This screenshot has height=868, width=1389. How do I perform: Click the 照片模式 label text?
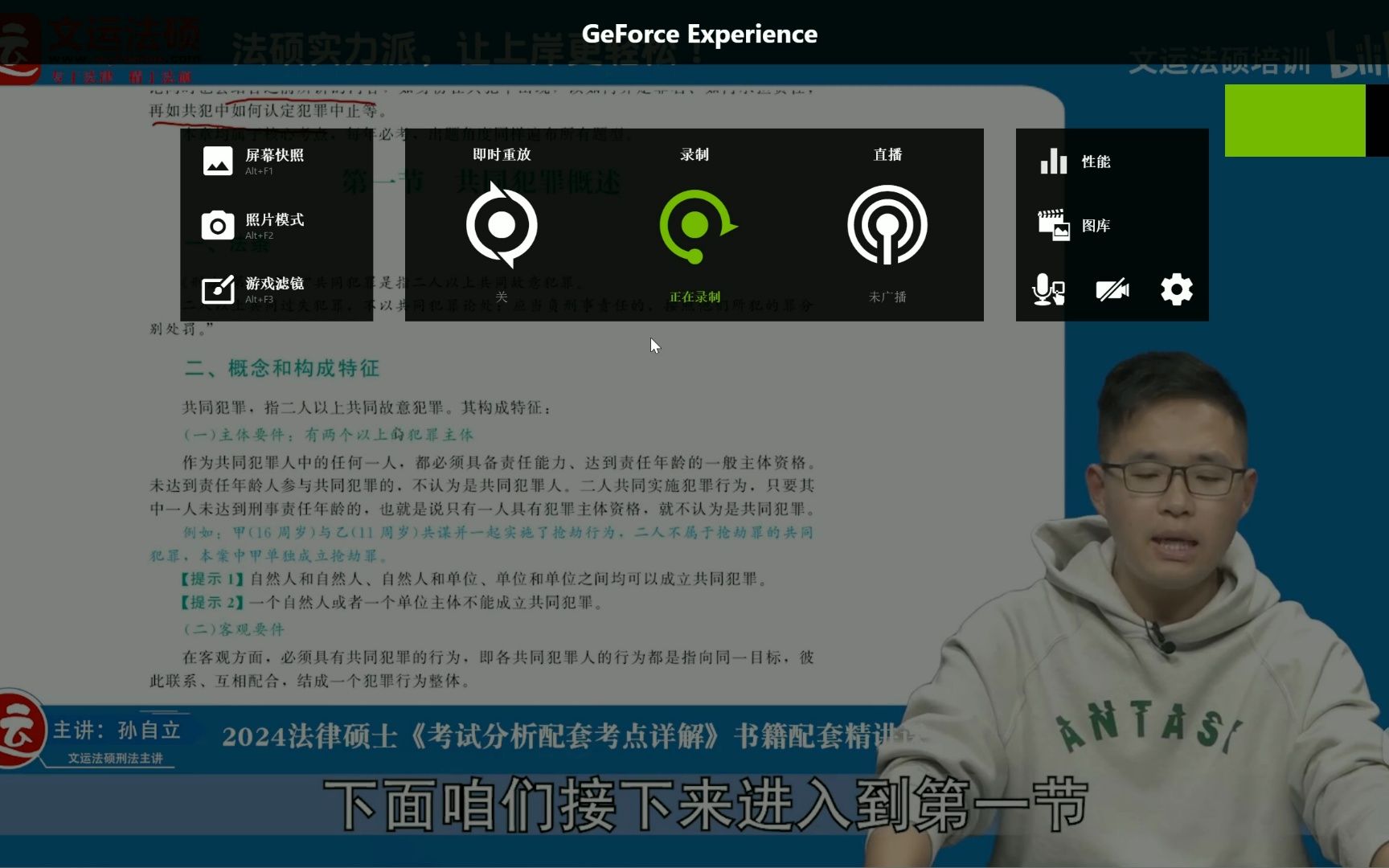275,219
